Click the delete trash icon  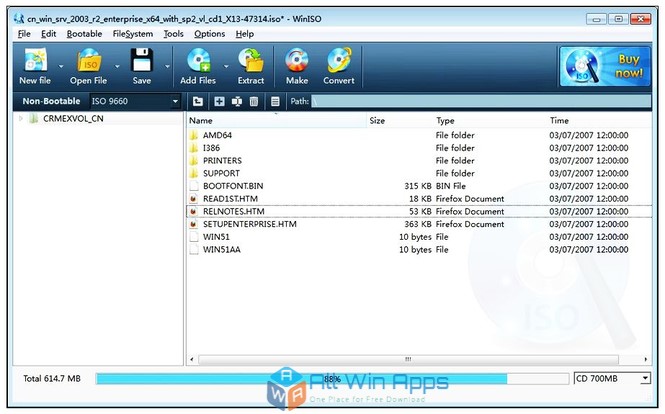coord(254,101)
